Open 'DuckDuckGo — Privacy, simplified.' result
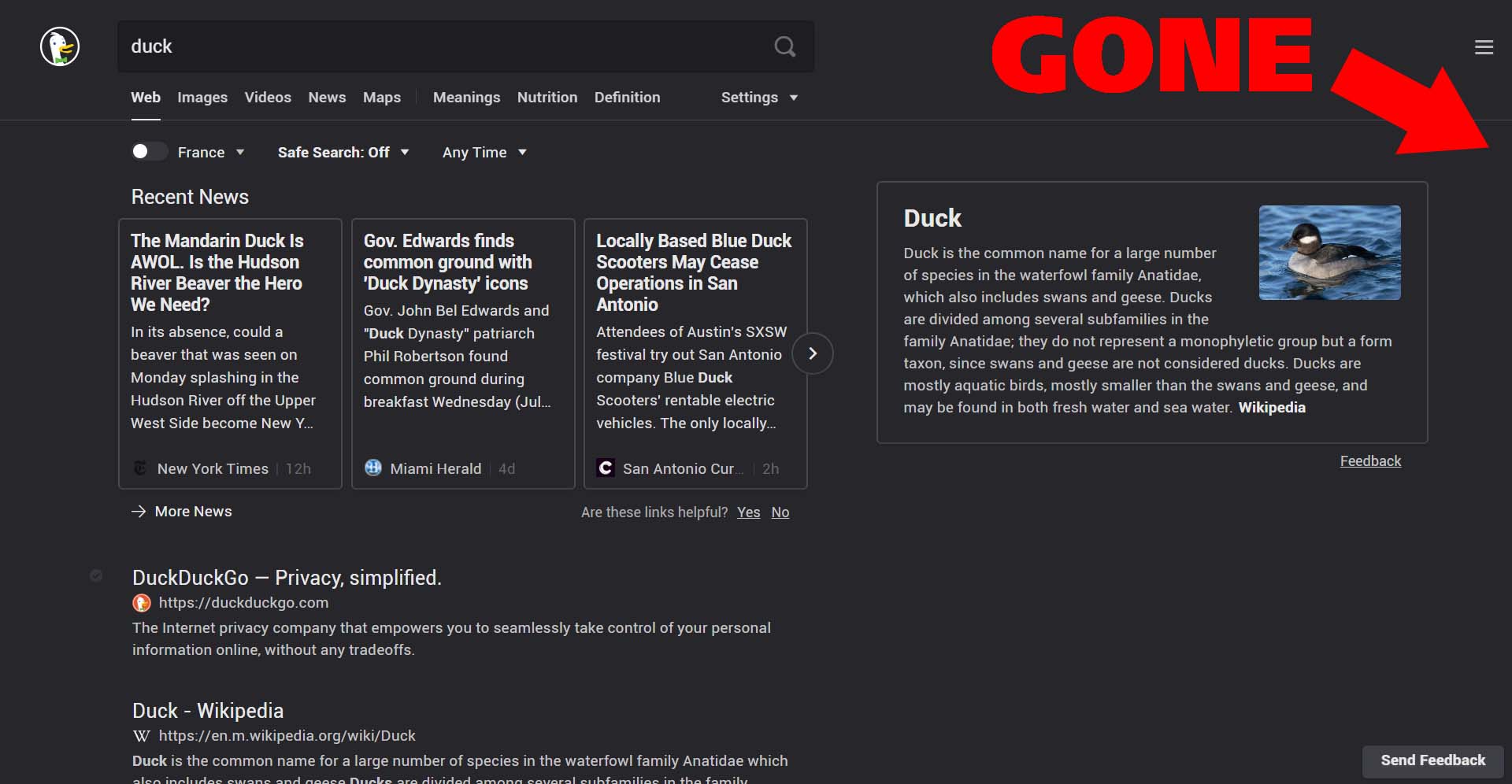The image size is (1512, 784). 287,578
